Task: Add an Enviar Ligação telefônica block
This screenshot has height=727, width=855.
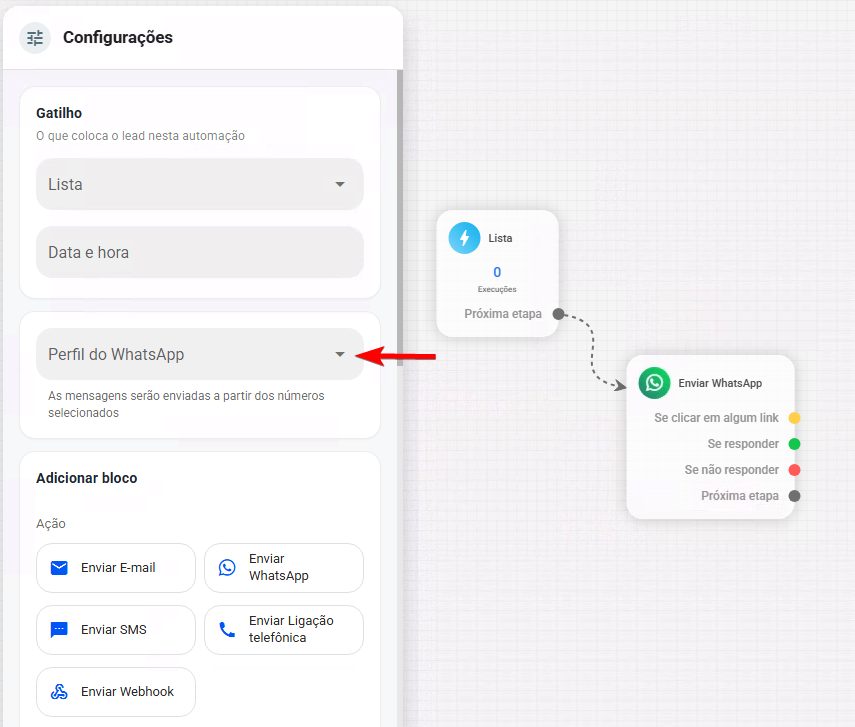Action: [x=284, y=630]
